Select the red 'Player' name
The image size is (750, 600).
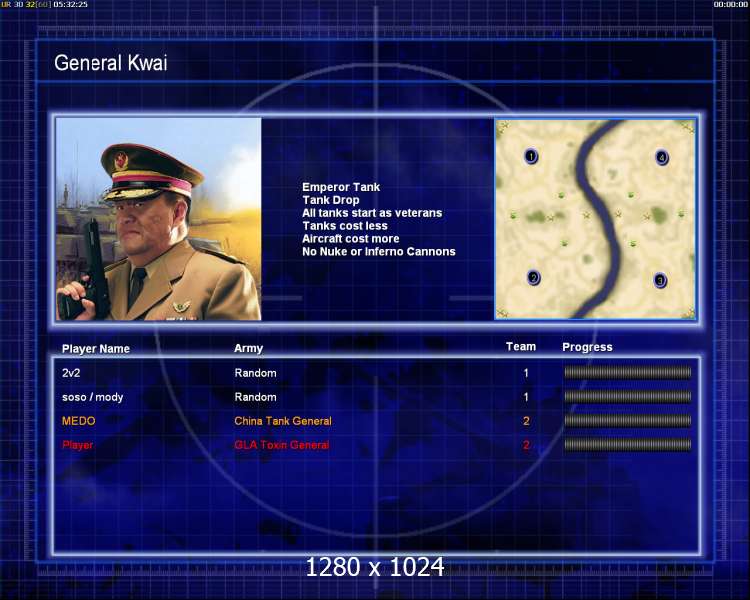pyautogui.click(x=77, y=445)
